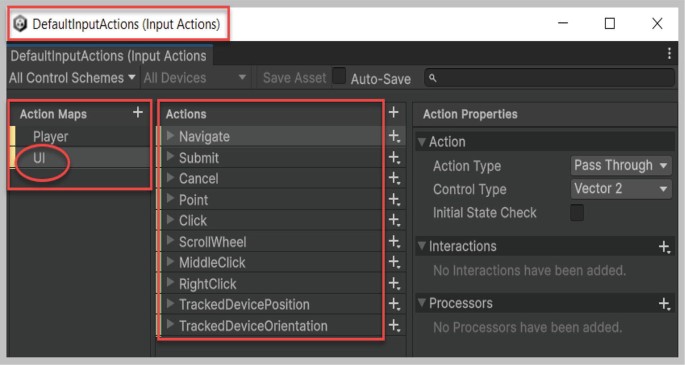
Task: Open the window's three-dot options menu
Action: point(669,53)
